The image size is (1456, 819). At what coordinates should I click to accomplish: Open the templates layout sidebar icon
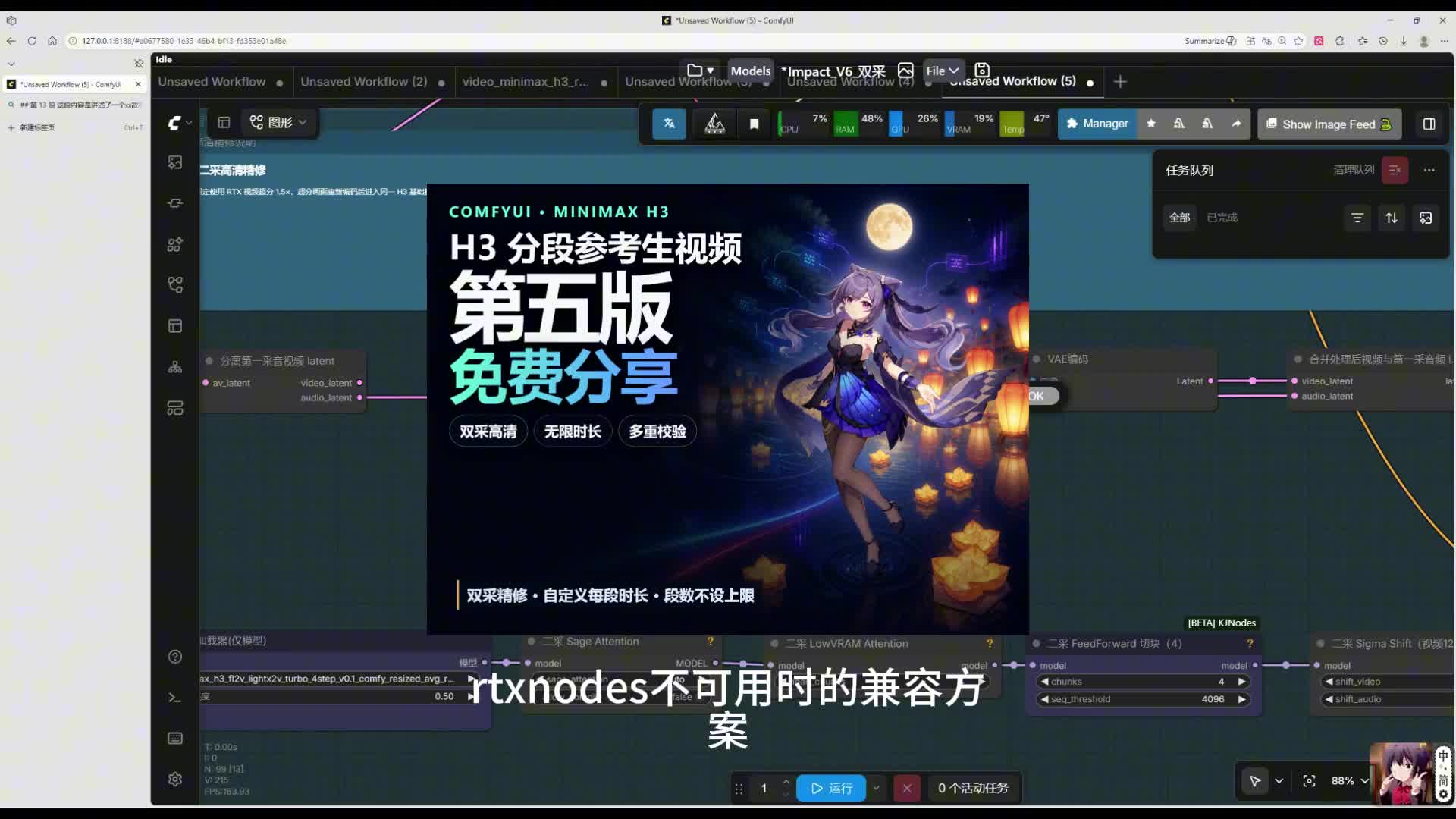[x=175, y=326]
